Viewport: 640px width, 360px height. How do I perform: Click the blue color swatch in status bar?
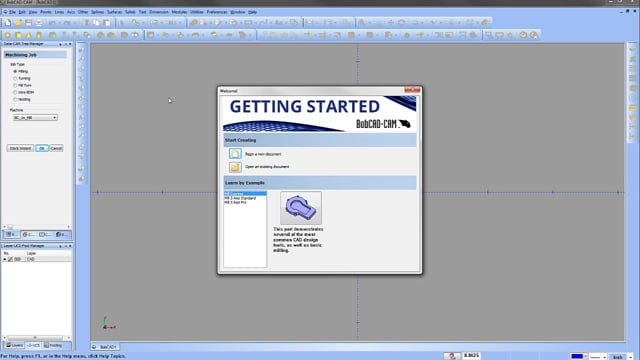[577, 356]
